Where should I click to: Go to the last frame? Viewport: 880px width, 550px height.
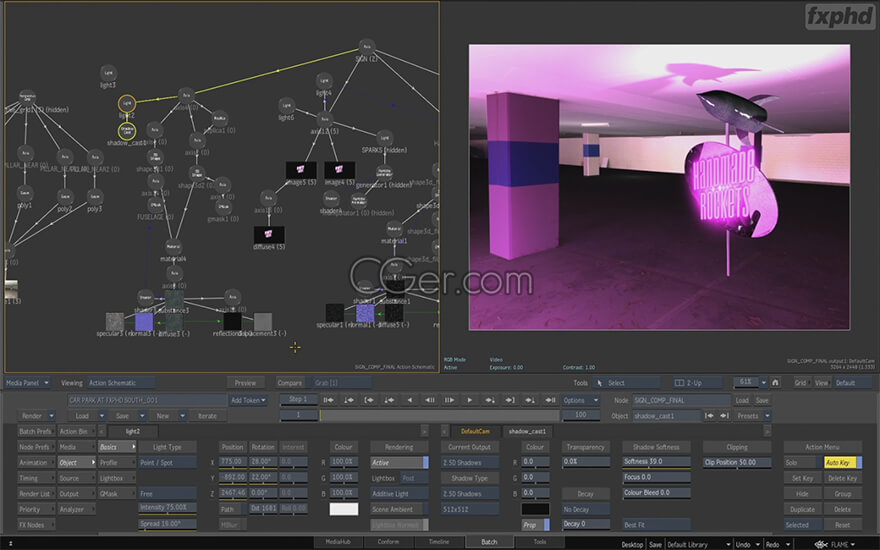tap(551, 400)
